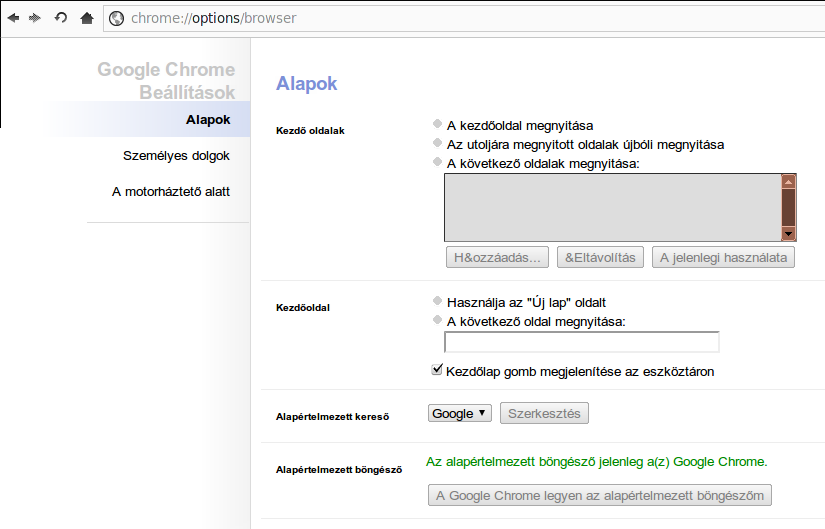Click the list scrollbar down arrow
Viewport: 825px width, 529px height.
[788, 234]
